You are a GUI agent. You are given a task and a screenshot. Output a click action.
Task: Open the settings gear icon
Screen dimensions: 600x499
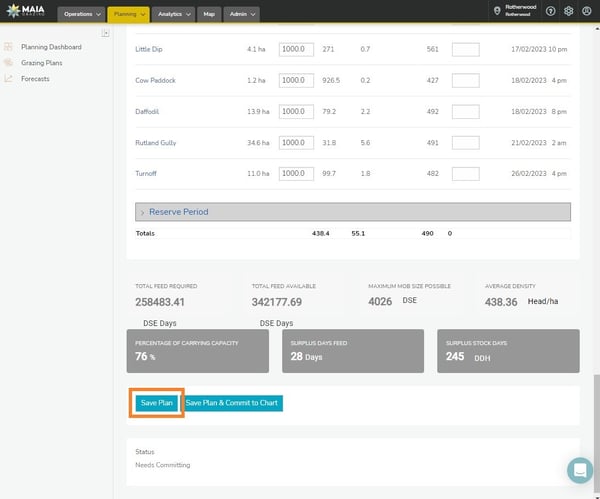(x=568, y=12)
